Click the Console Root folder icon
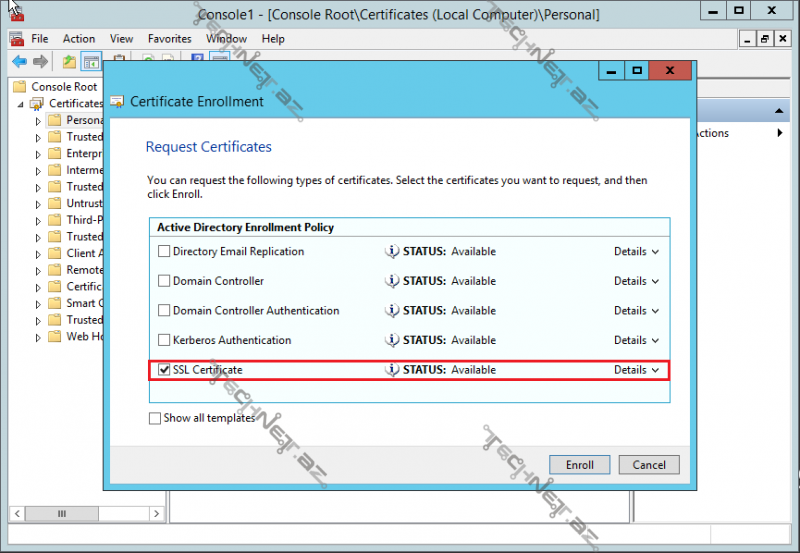This screenshot has width=800, height=553. [x=20, y=87]
